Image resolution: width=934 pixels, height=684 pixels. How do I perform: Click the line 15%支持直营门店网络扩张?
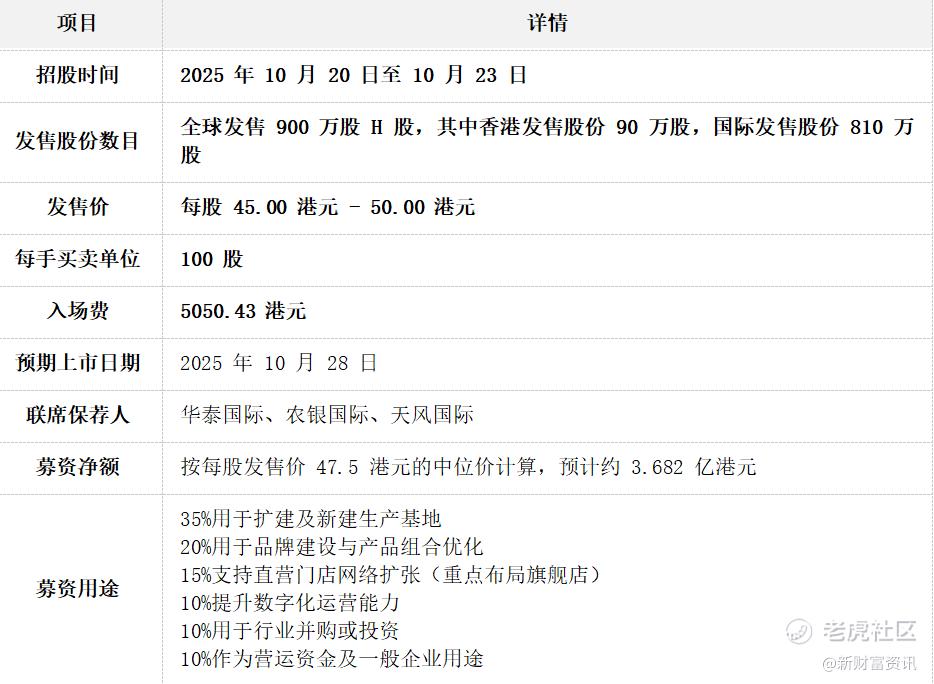click(301, 575)
